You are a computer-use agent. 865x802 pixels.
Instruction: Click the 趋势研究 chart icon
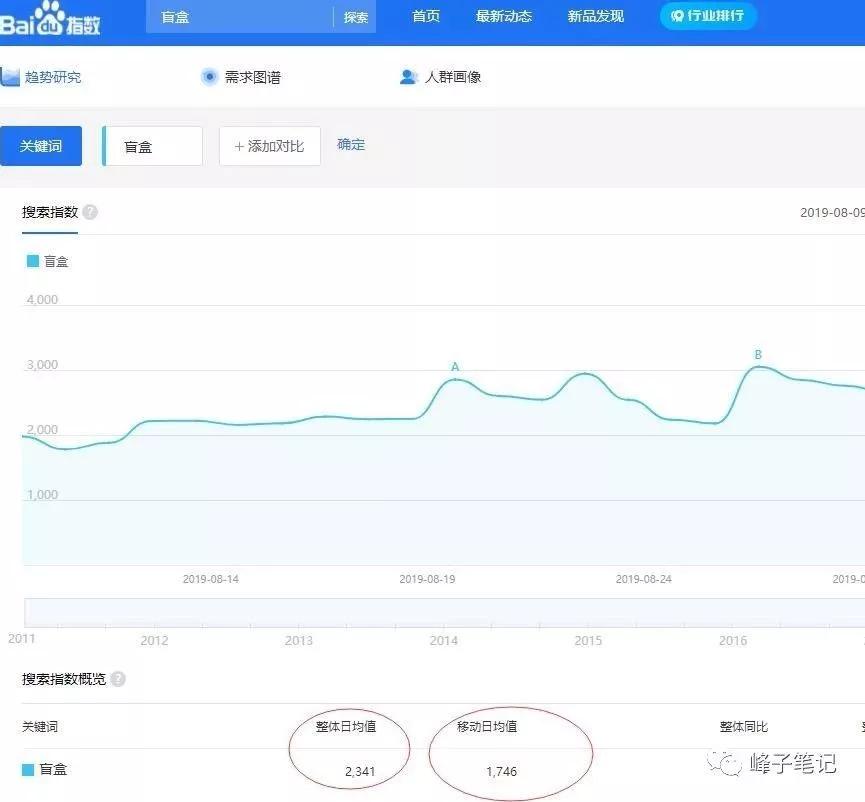pos(10,77)
